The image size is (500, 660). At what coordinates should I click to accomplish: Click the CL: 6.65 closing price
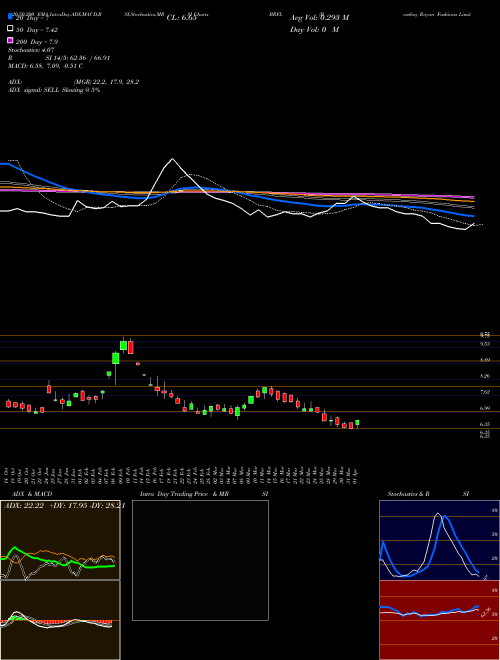pyautogui.click(x=182, y=18)
